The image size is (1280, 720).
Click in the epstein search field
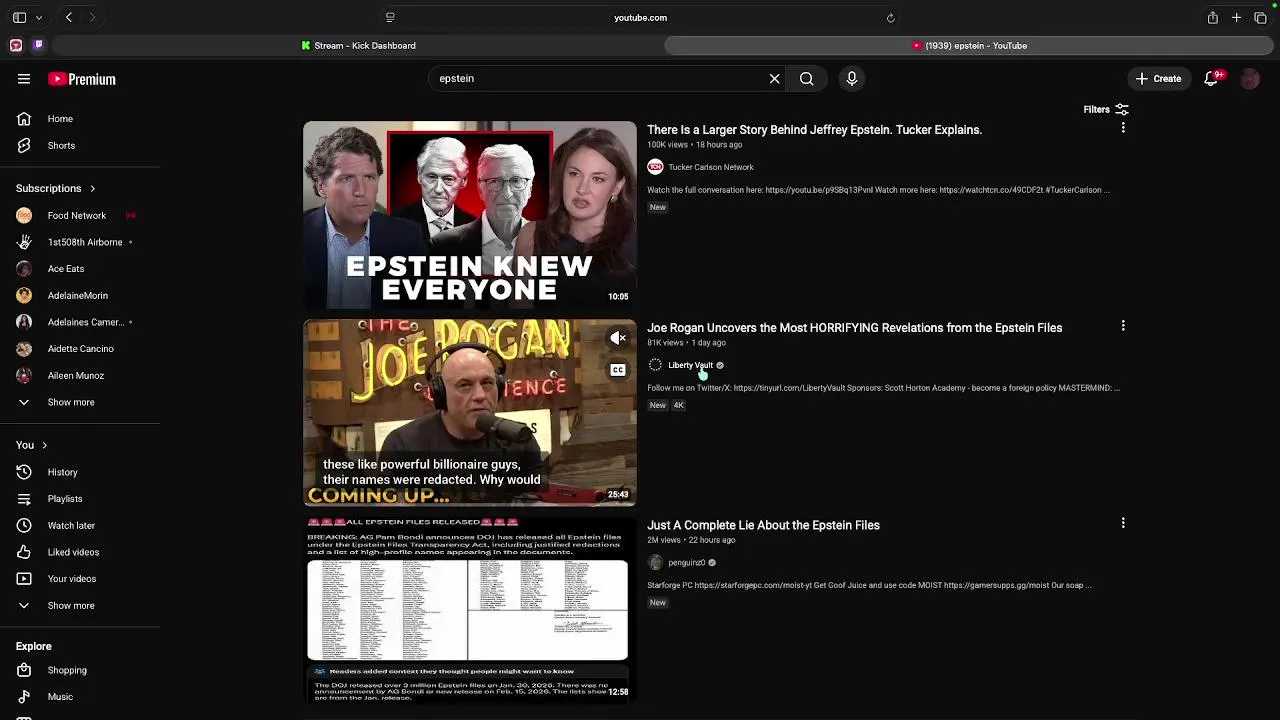(598, 79)
